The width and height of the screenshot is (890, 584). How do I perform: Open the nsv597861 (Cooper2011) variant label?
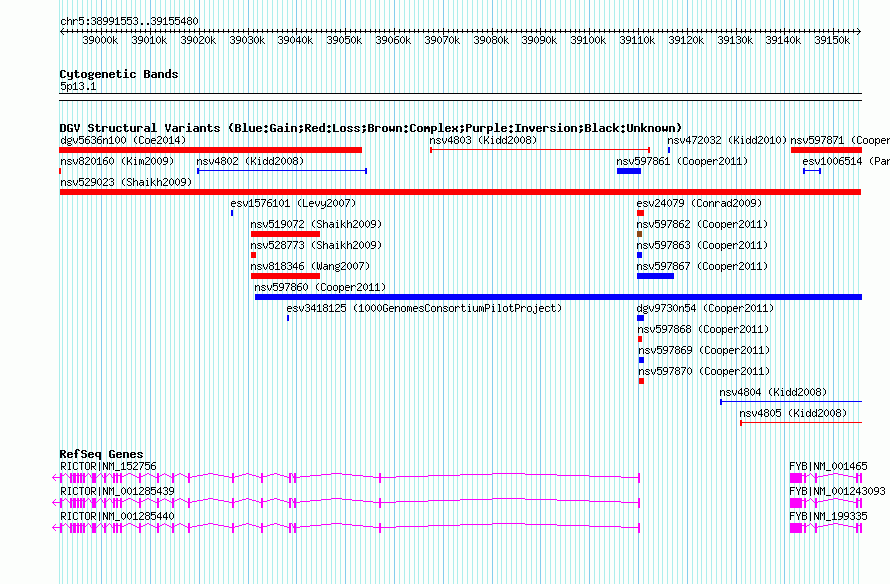coord(682,161)
